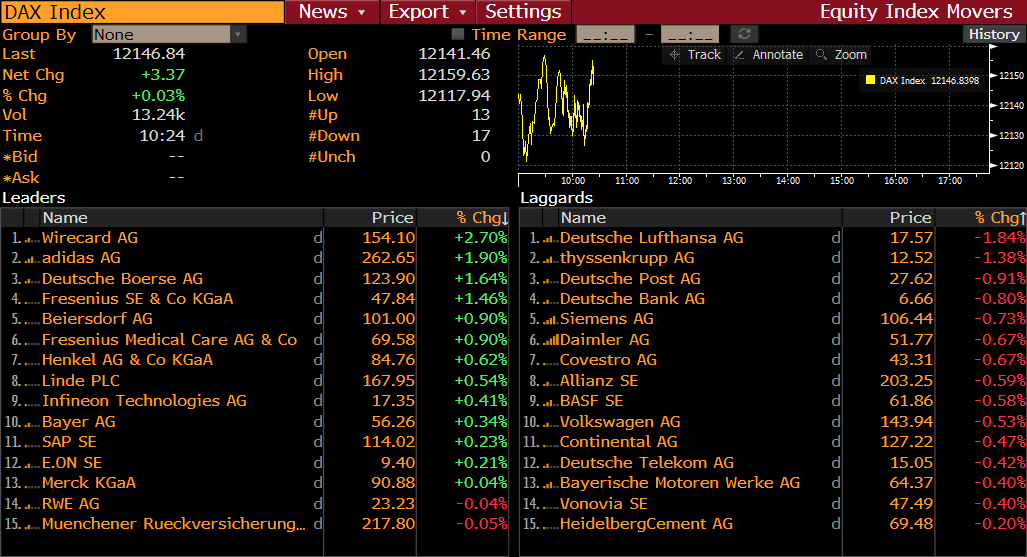
Task: Click the Merck KGaA name
Action: point(88,483)
